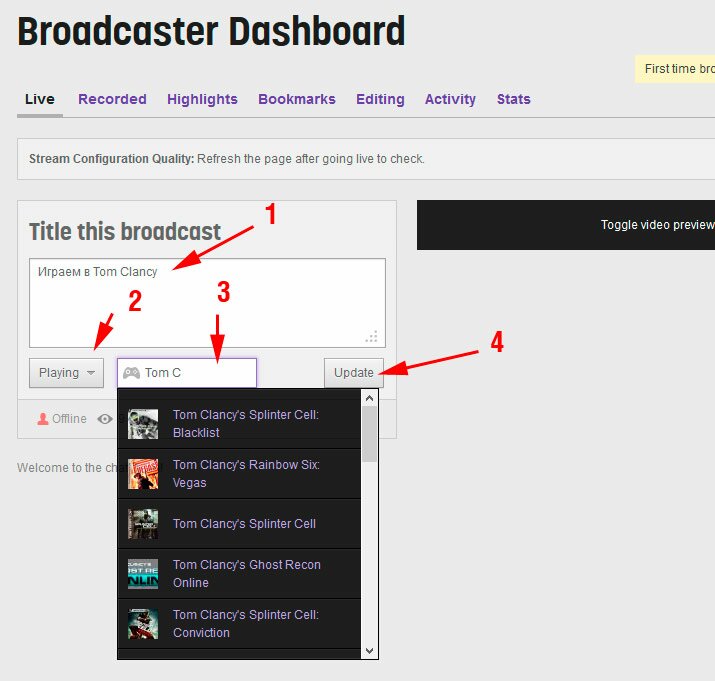Click the suggestions list scroll-up arrow
715x681 pixels.
pos(369,398)
